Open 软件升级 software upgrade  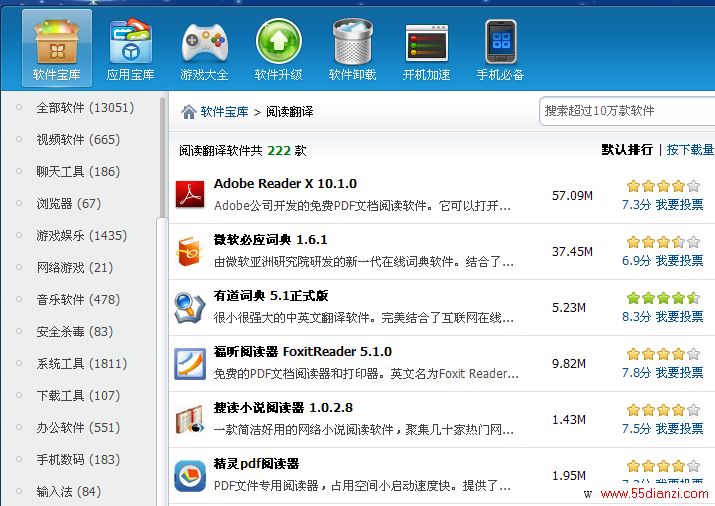(x=278, y=48)
